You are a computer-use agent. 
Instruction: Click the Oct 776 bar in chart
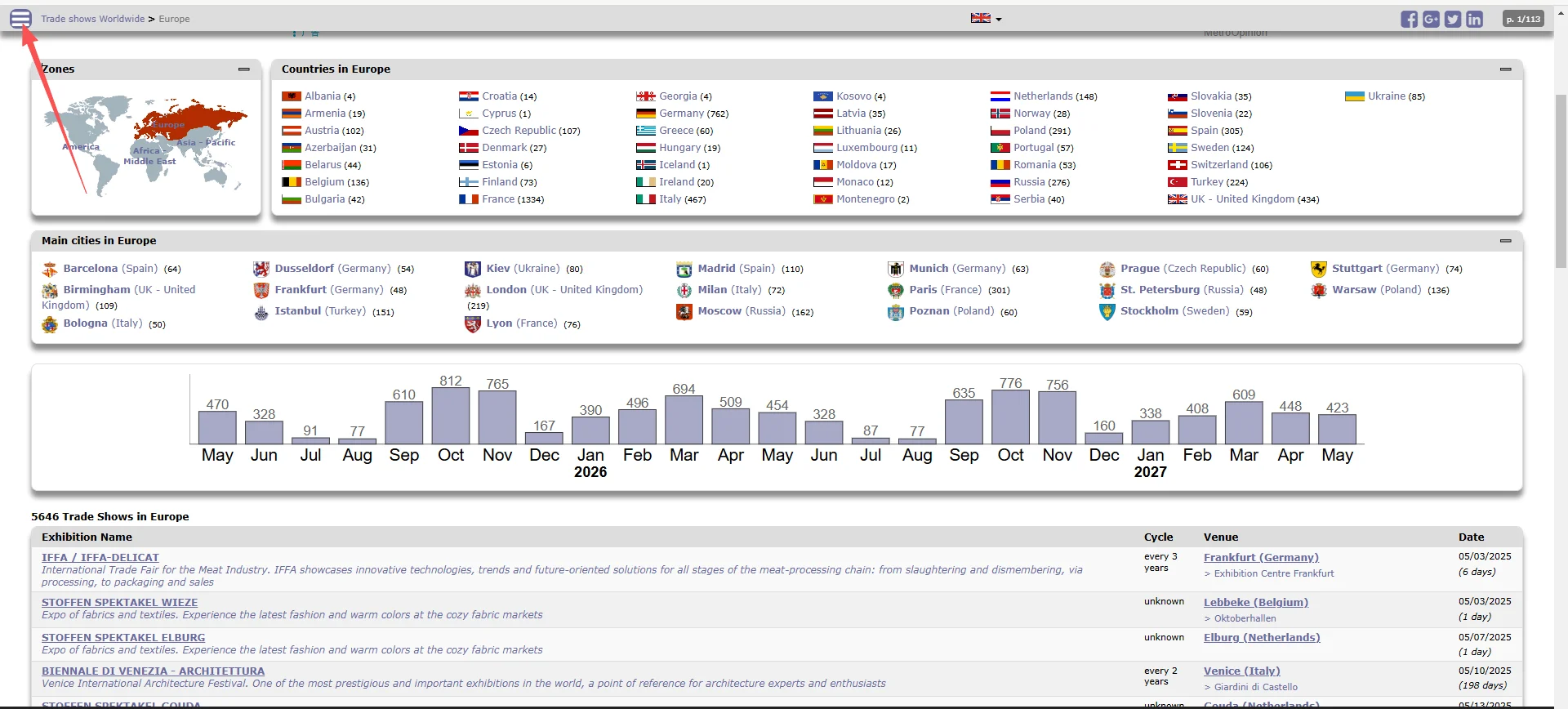coord(1010,417)
